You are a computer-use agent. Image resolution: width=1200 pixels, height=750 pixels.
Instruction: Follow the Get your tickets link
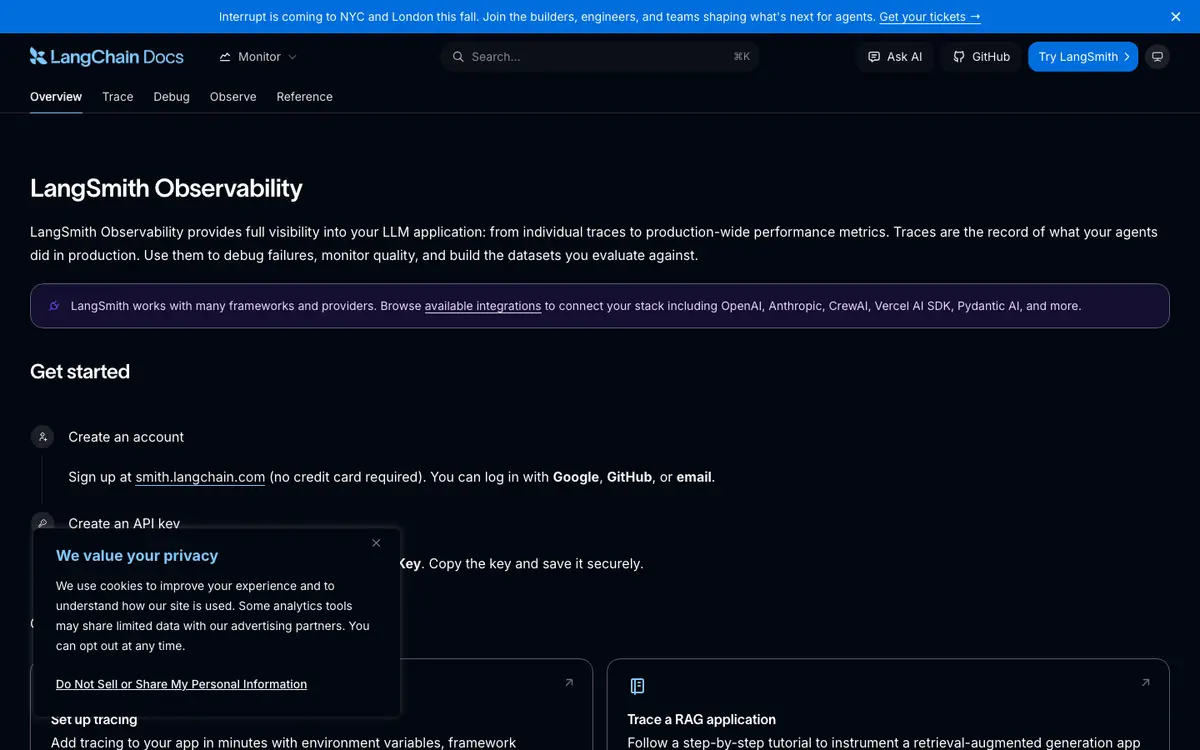(930, 17)
